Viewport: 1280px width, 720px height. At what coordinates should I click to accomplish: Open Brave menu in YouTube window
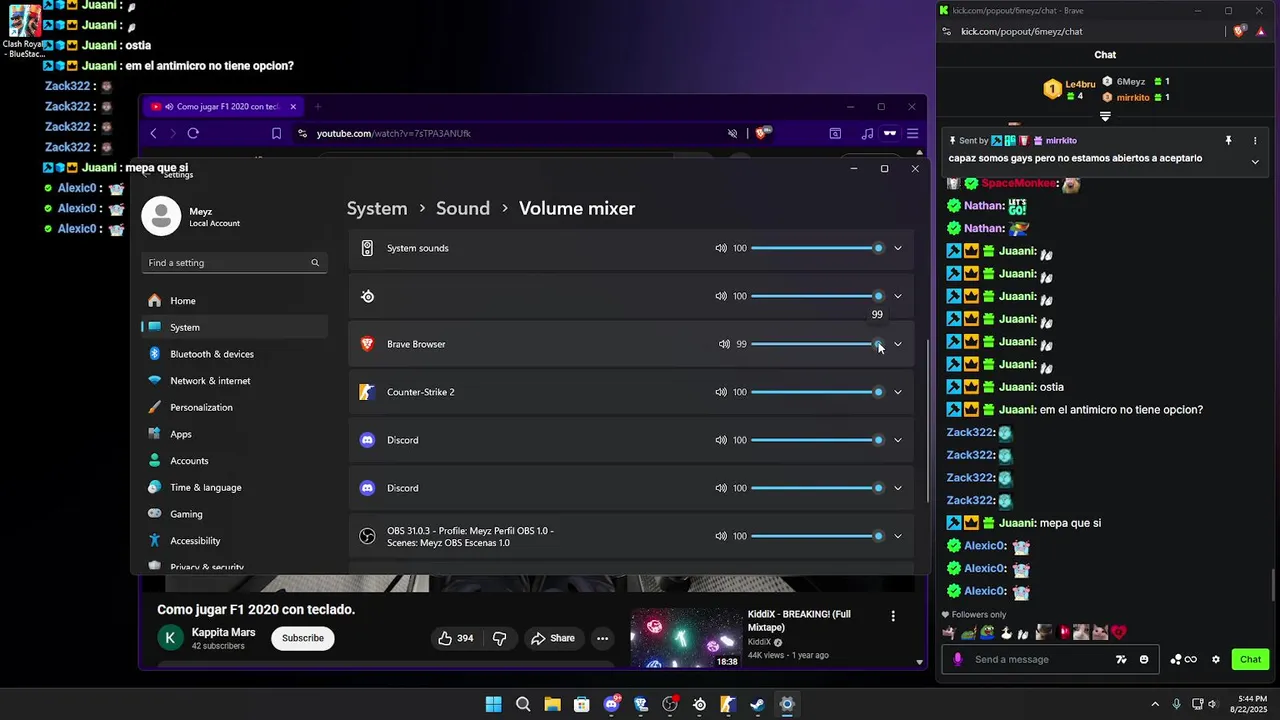point(913,133)
